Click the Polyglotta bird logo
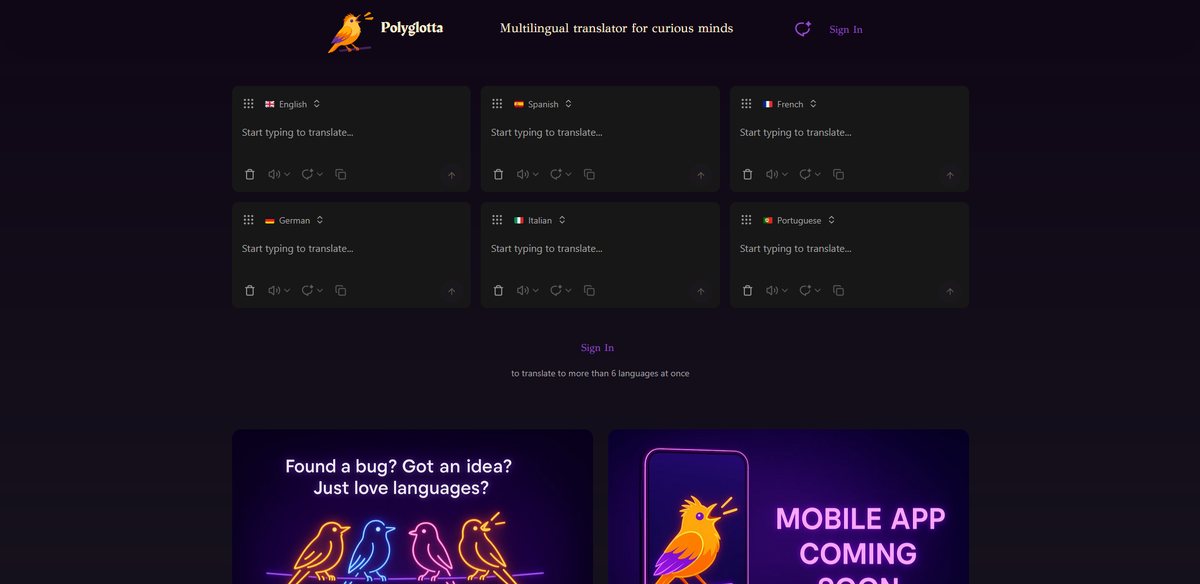This screenshot has height=584, width=1200. 350,32
